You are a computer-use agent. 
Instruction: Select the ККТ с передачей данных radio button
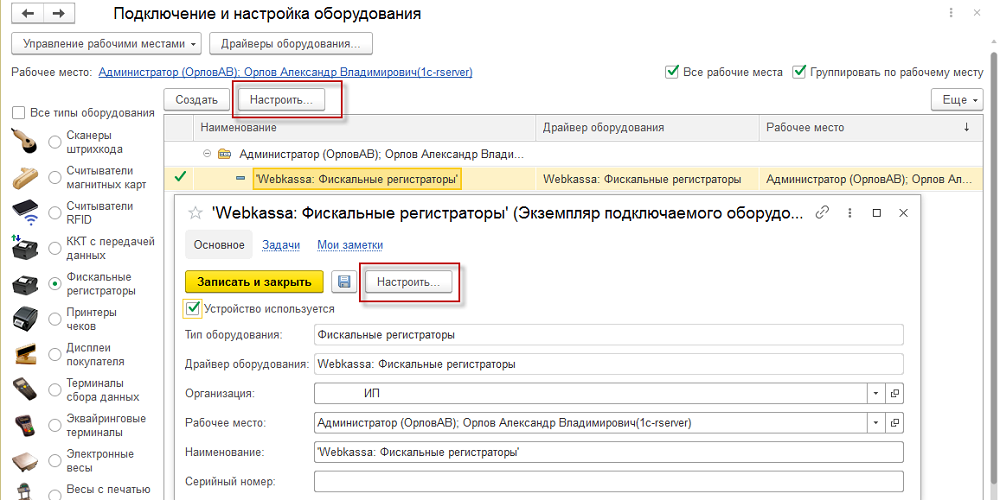point(55,249)
